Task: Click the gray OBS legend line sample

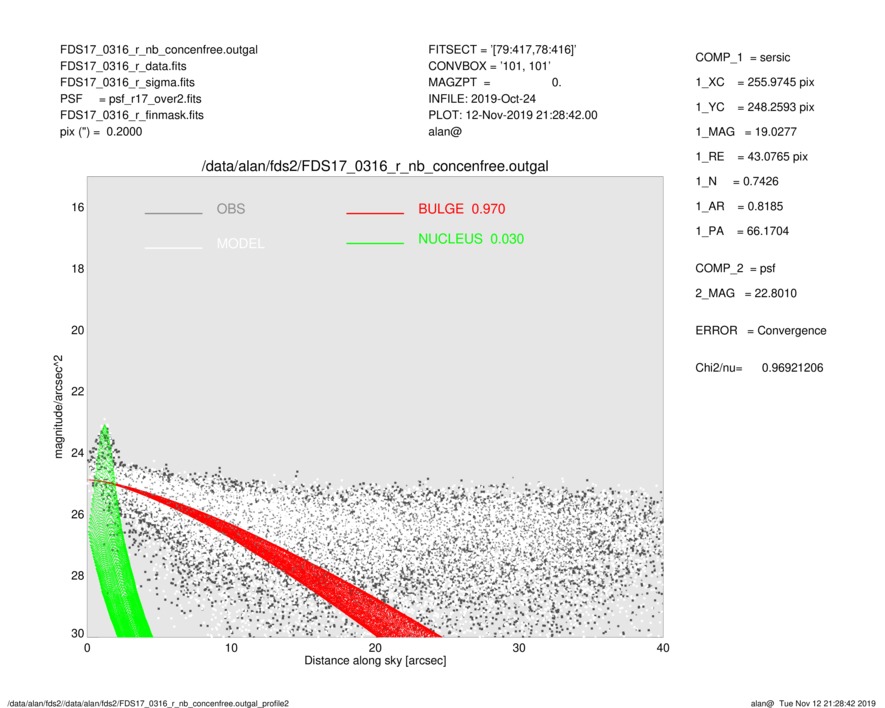Action: (x=173, y=213)
